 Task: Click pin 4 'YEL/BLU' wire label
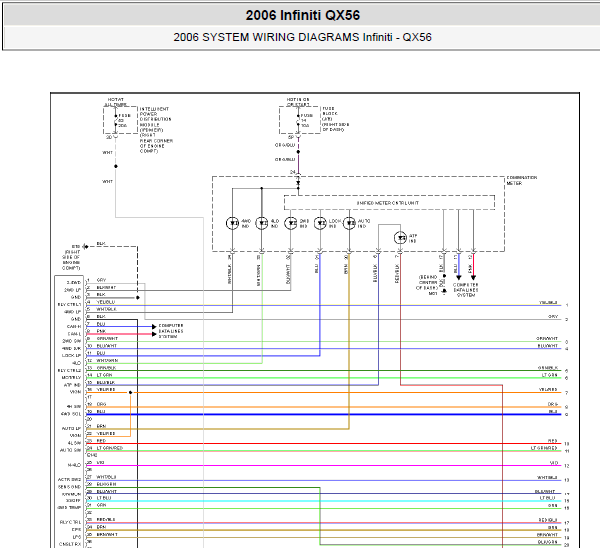click(x=105, y=302)
